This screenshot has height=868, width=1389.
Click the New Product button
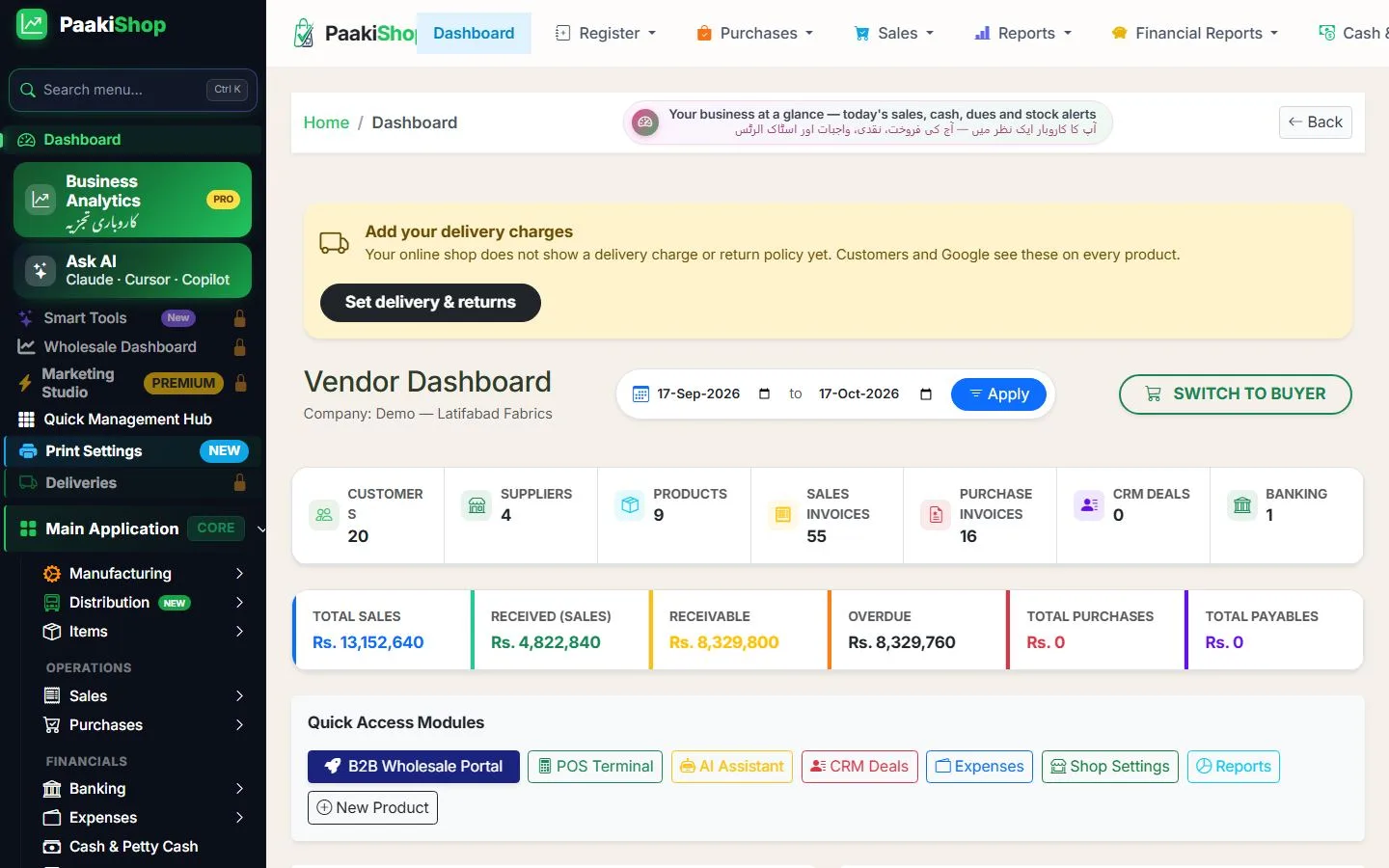[x=372, y=808]
